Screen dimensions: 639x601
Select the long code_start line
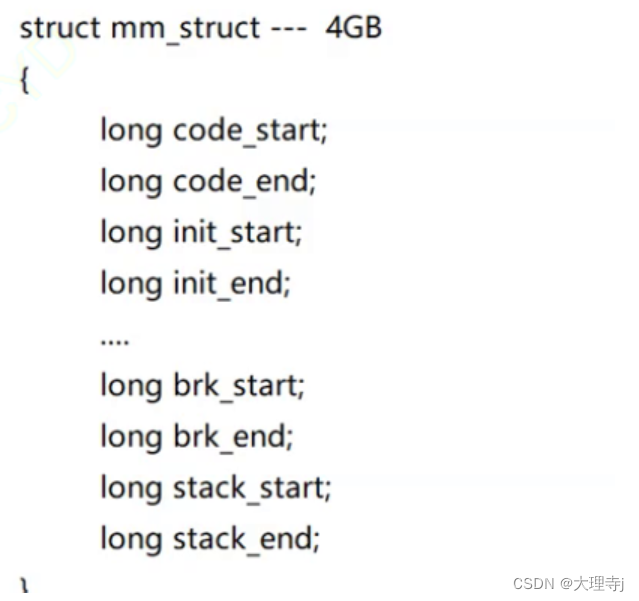point(214,132)
